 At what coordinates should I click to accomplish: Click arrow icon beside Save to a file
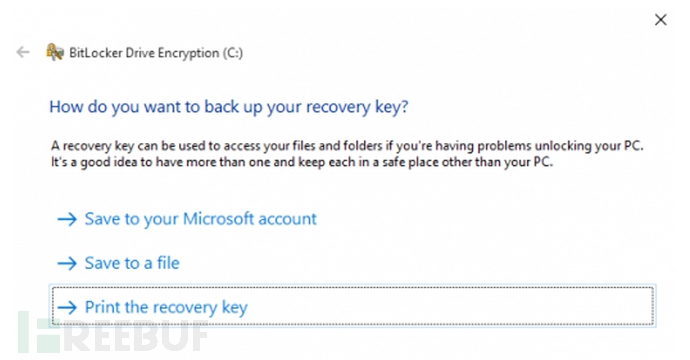click(67, 263)
